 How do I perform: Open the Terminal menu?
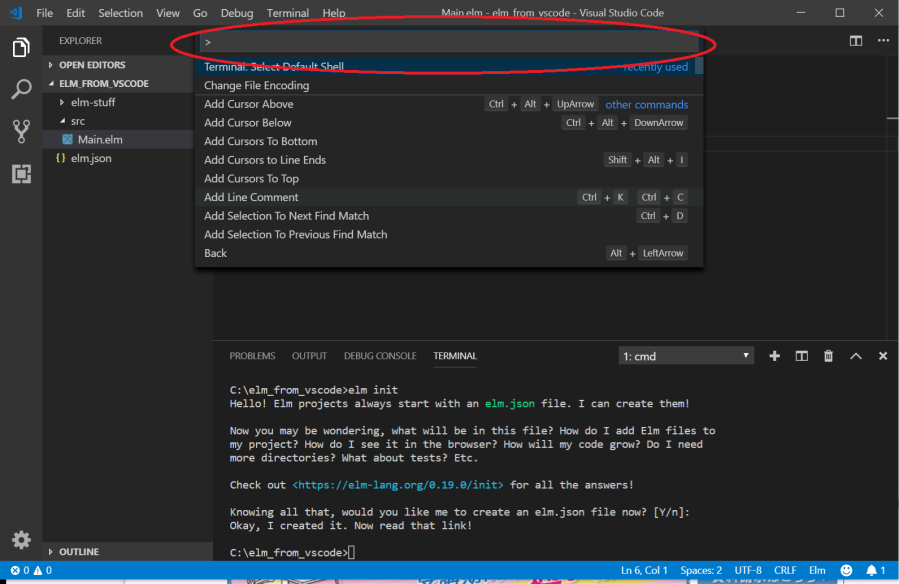click(x=288, y=13)
